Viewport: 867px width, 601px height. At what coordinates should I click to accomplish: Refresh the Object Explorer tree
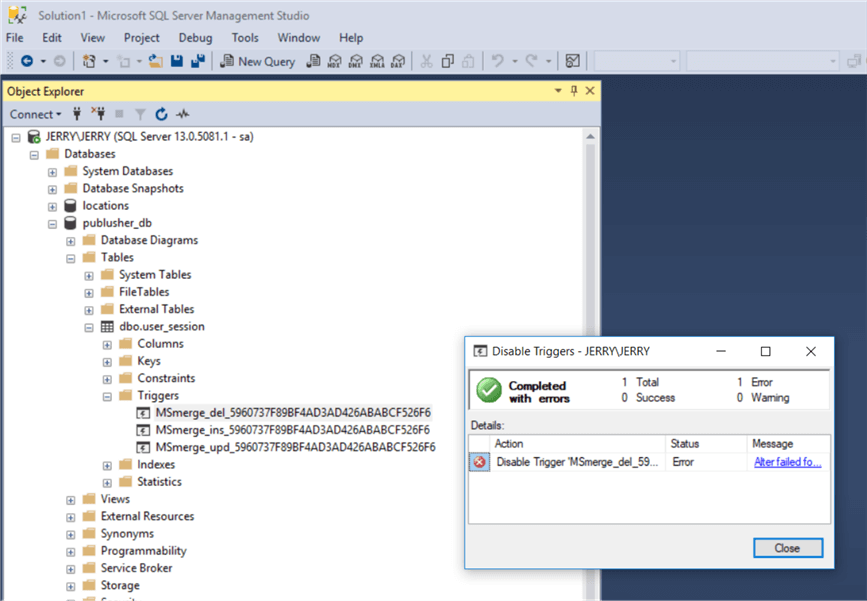161,114
